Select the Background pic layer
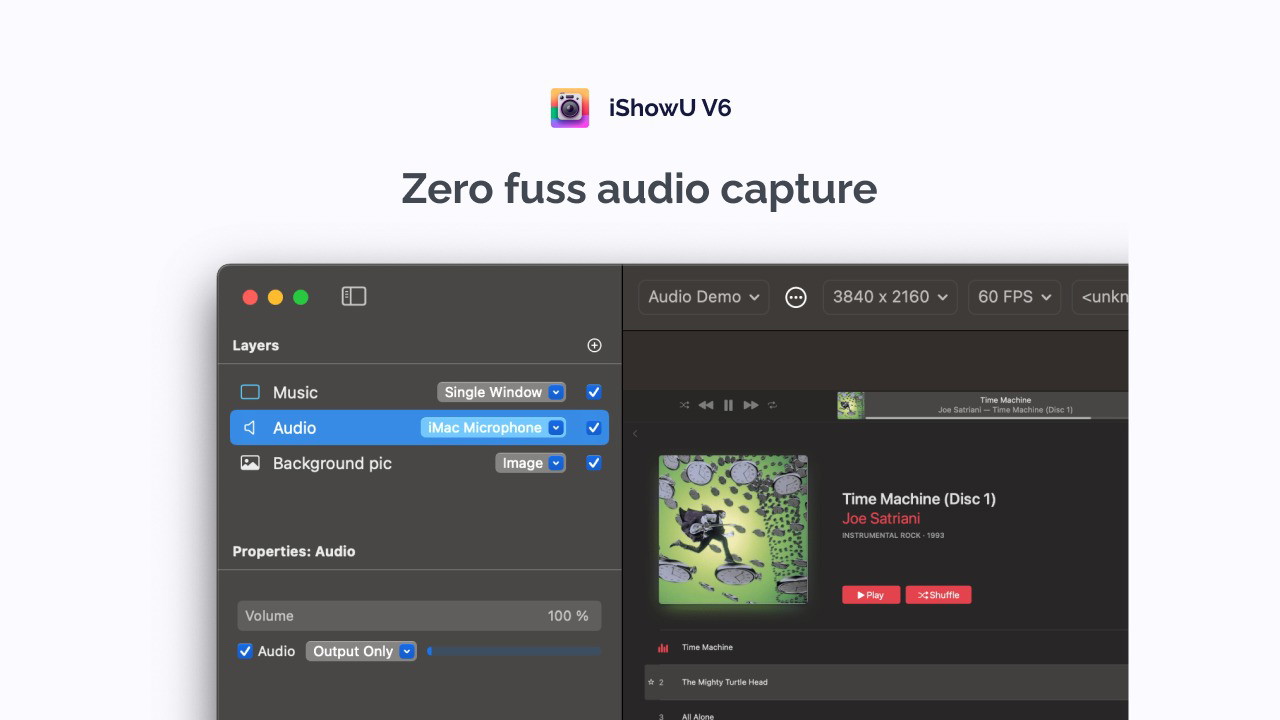This screenshot has height=720, width=1280. (332, 463)
